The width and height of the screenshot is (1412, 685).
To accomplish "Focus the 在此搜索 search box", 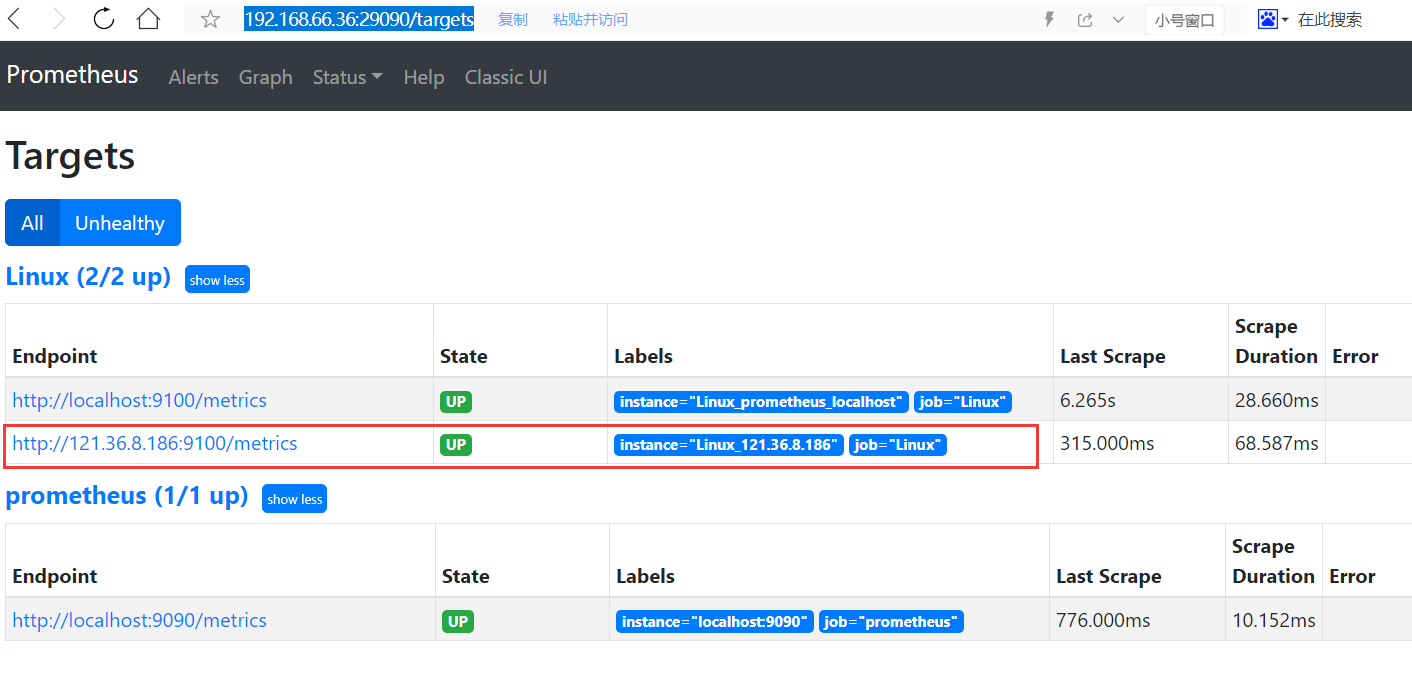I will [1330, 19].
